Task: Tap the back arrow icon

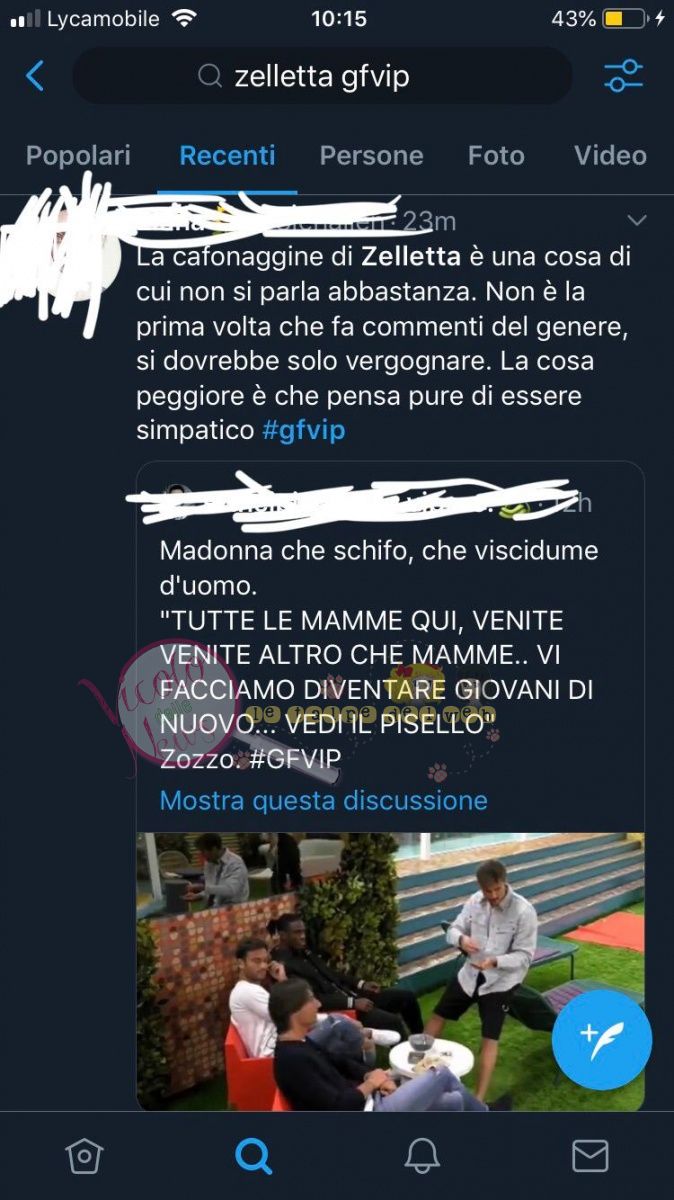Action: (x=35, y=76)
